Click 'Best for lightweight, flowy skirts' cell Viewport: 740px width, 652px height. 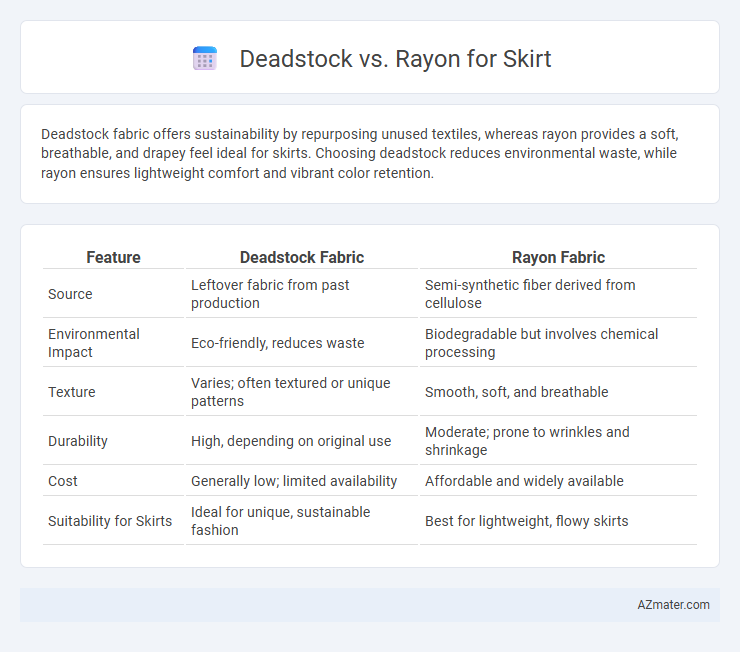coord(526,521)
